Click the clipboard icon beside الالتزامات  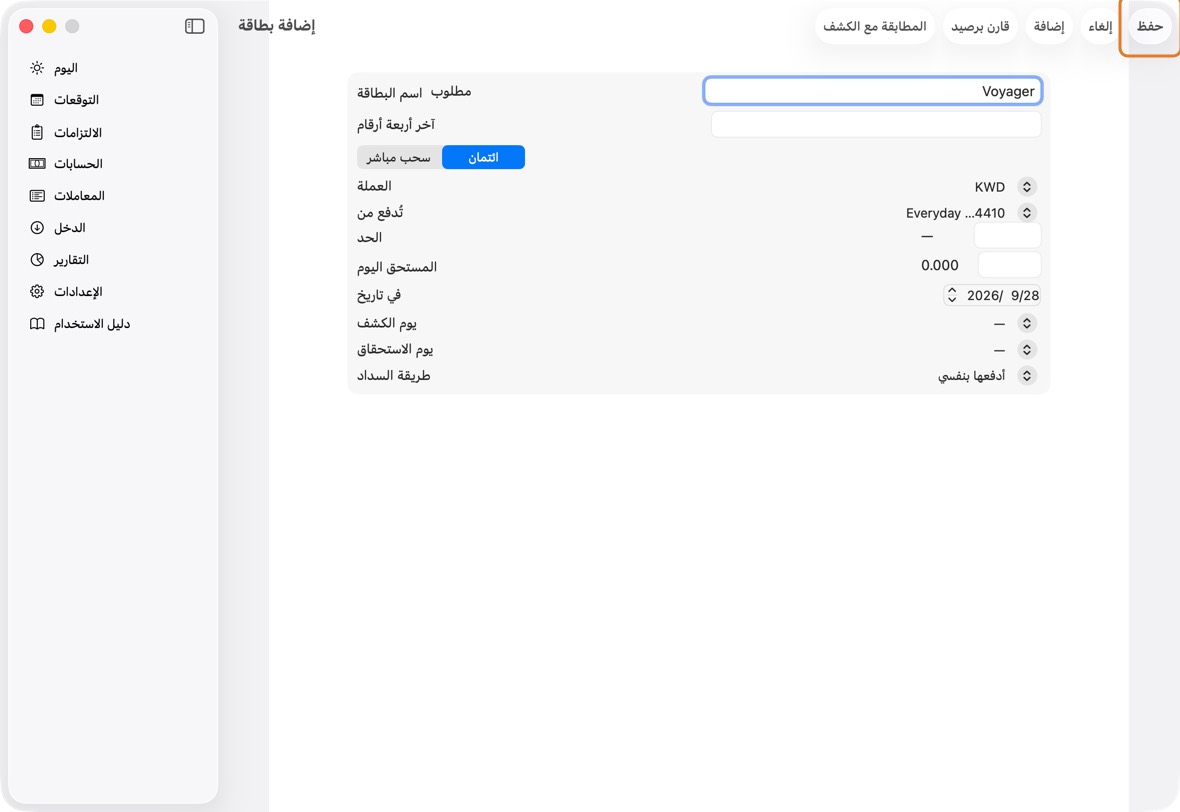coord(37,132)
